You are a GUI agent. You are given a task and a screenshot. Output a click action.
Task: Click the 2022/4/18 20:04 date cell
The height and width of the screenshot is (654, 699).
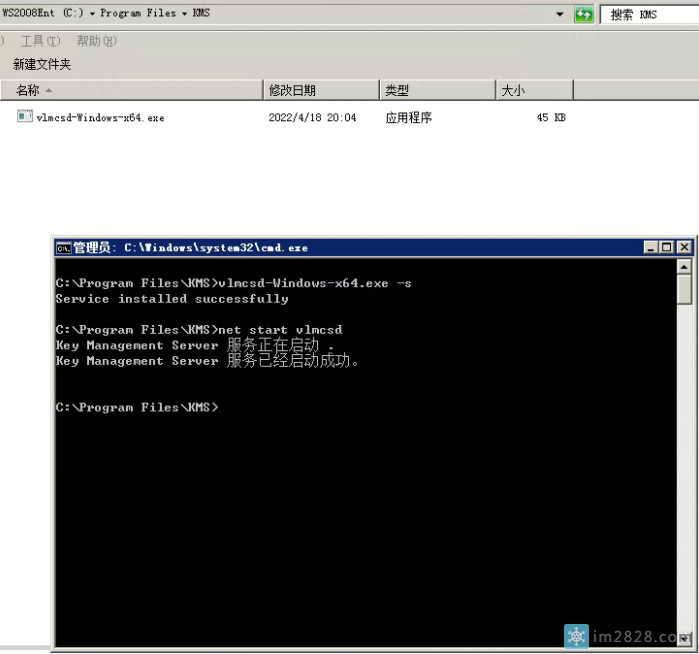312,118
